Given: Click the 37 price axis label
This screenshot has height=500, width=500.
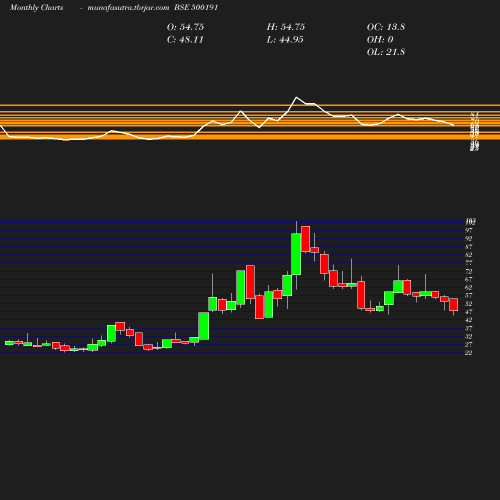Looking at the screenshot, I should 469,328.
